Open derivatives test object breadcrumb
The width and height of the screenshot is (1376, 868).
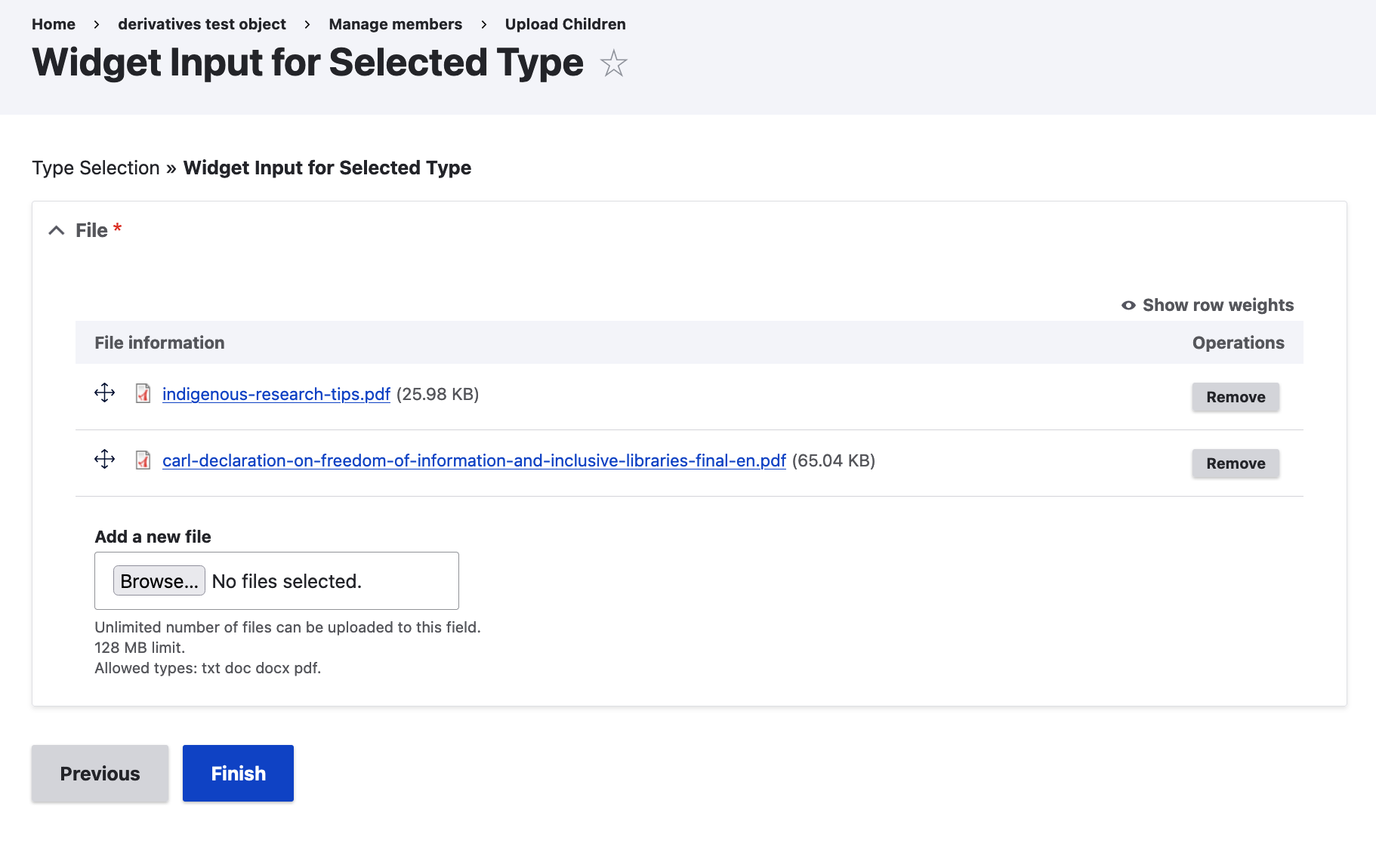[x=202, y=24]
